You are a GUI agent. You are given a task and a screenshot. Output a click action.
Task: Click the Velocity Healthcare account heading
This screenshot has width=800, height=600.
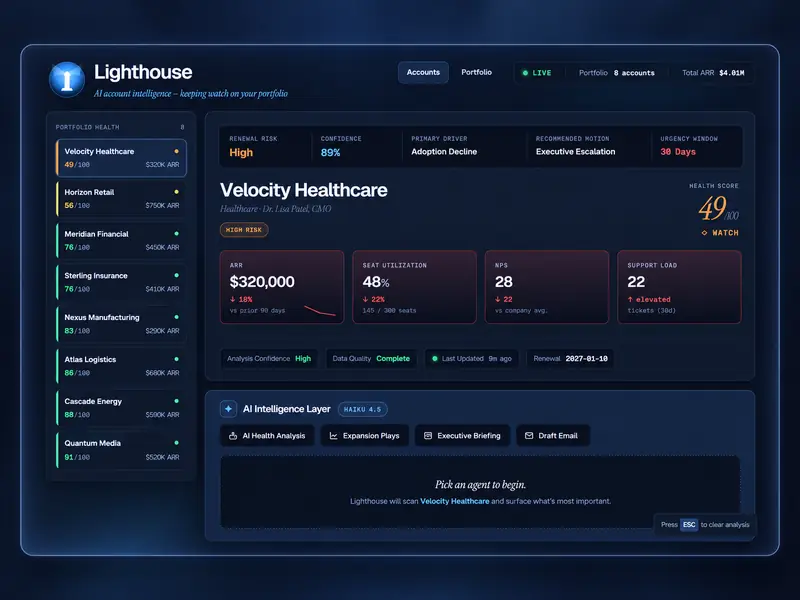pos(304,190)
